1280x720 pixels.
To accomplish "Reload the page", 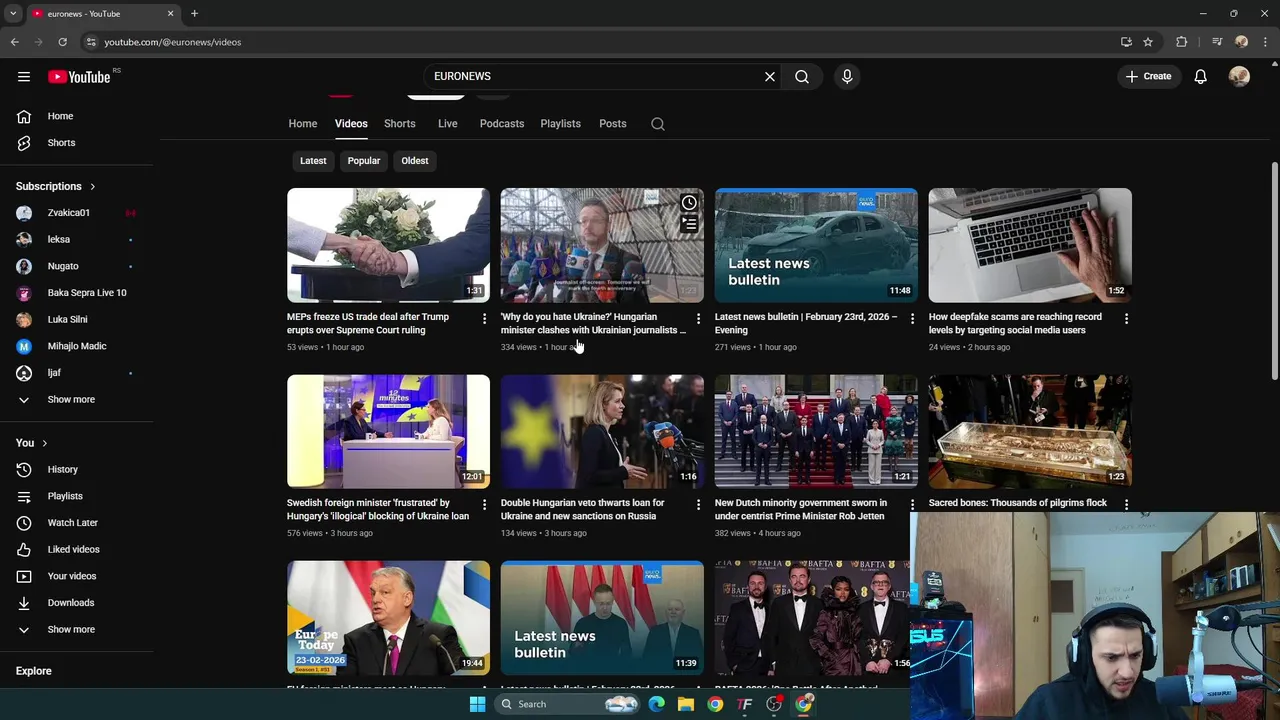I will click(62, 42).
